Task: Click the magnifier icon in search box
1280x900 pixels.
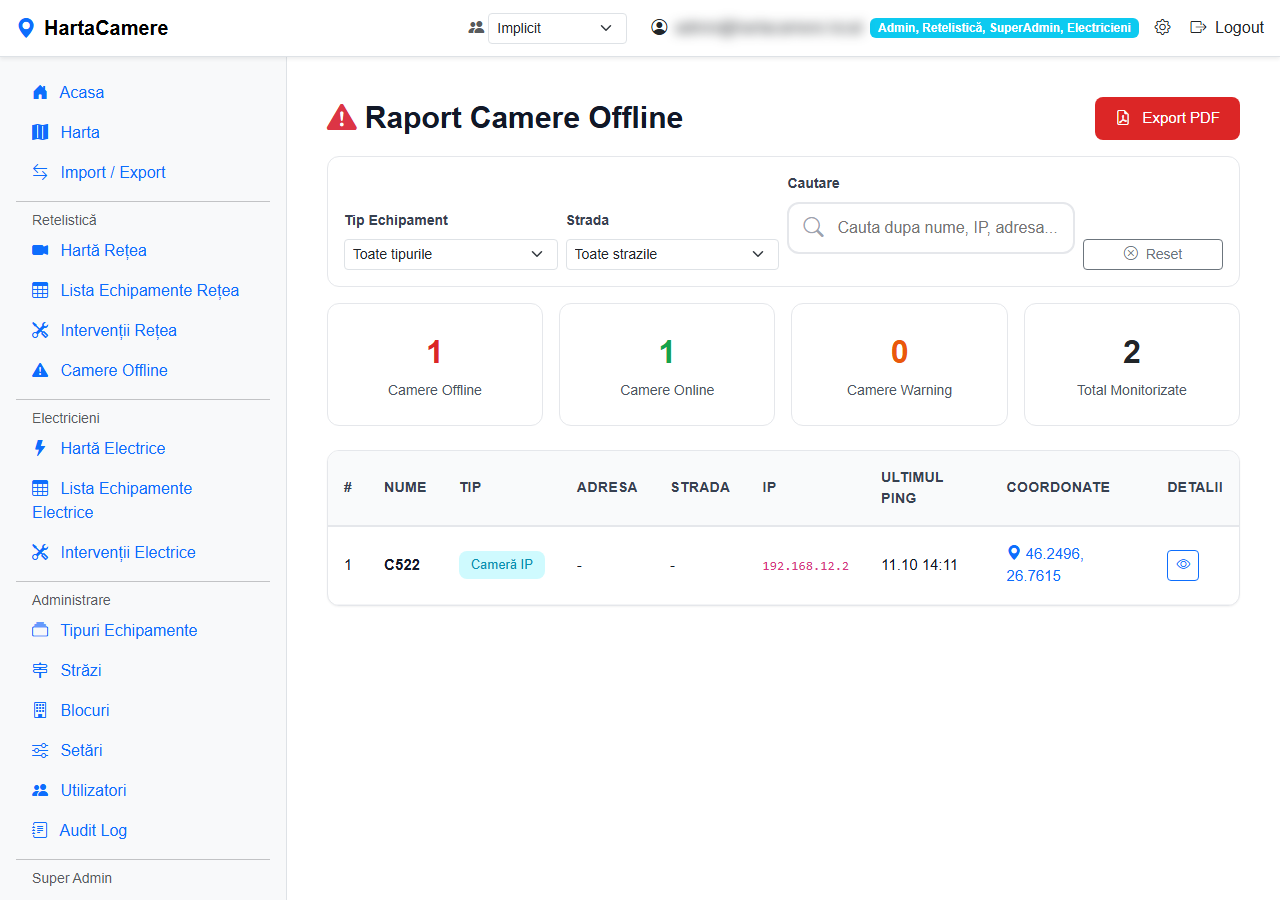Action: coord(813,227)
